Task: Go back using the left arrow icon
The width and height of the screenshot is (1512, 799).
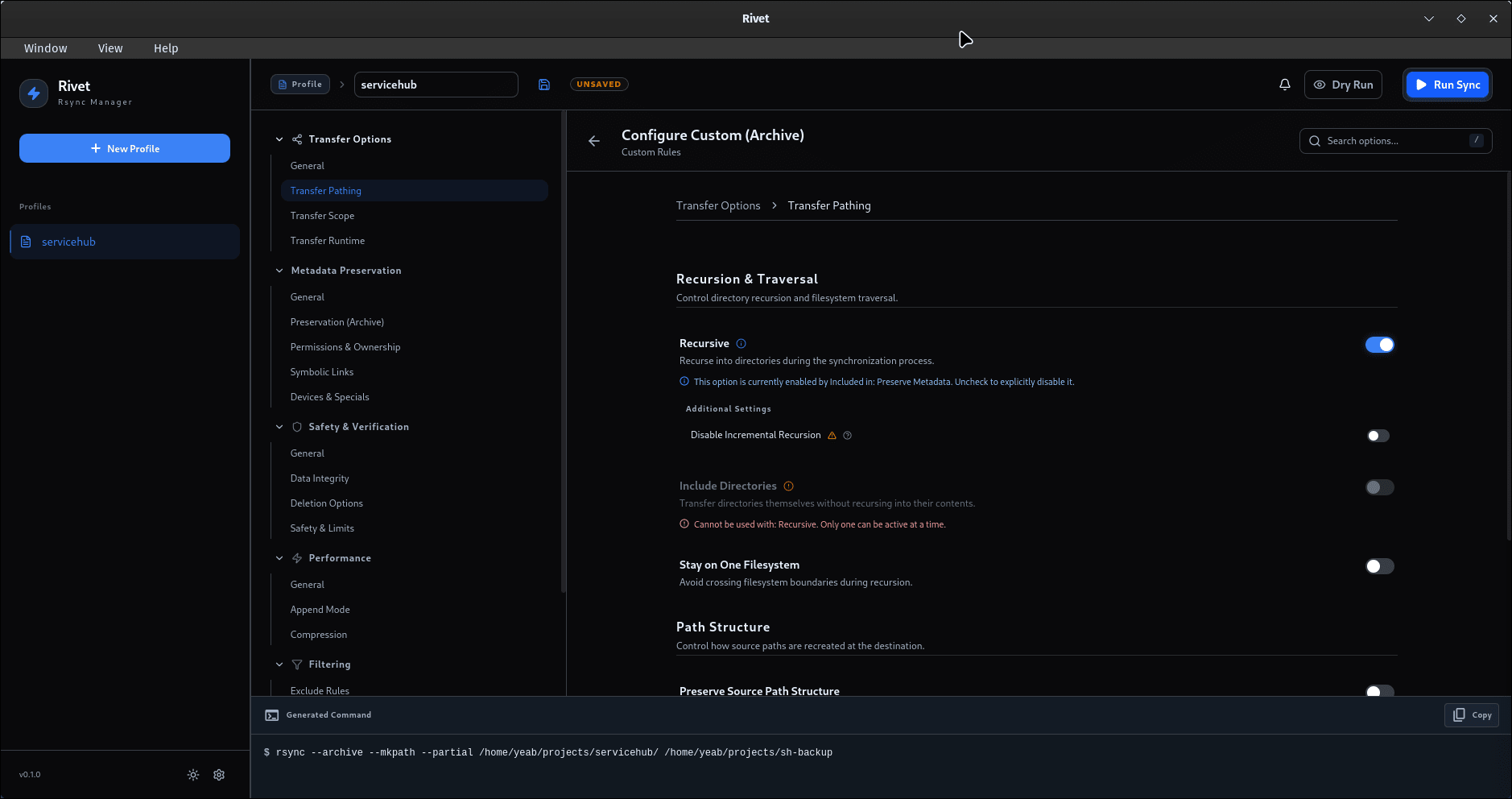Action: [594, 141]
